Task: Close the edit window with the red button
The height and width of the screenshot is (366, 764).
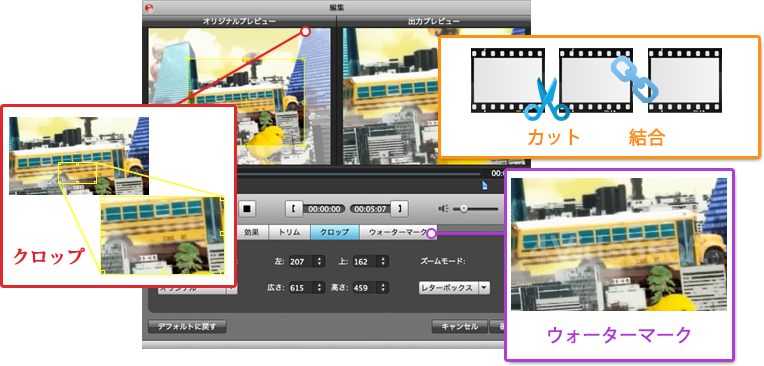Action: 149,7
